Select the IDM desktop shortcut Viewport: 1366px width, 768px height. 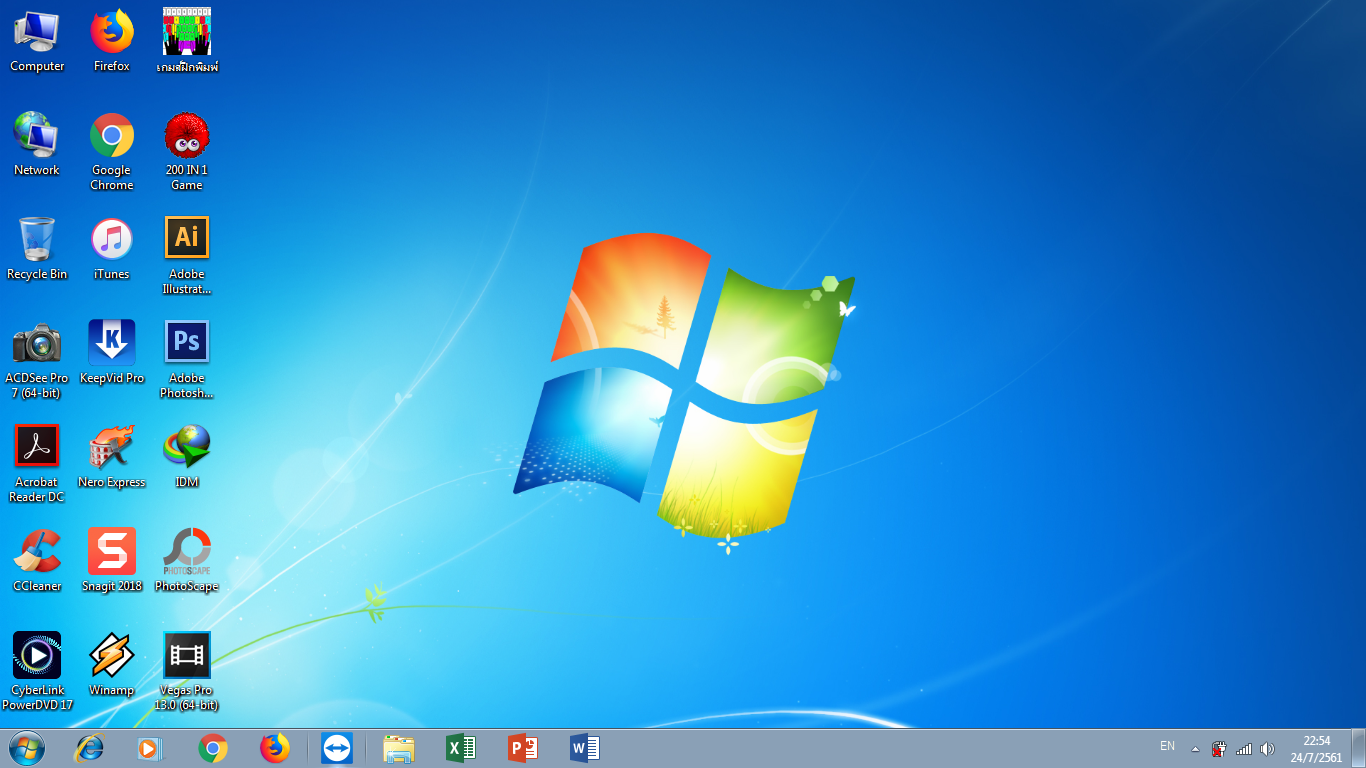187,457
